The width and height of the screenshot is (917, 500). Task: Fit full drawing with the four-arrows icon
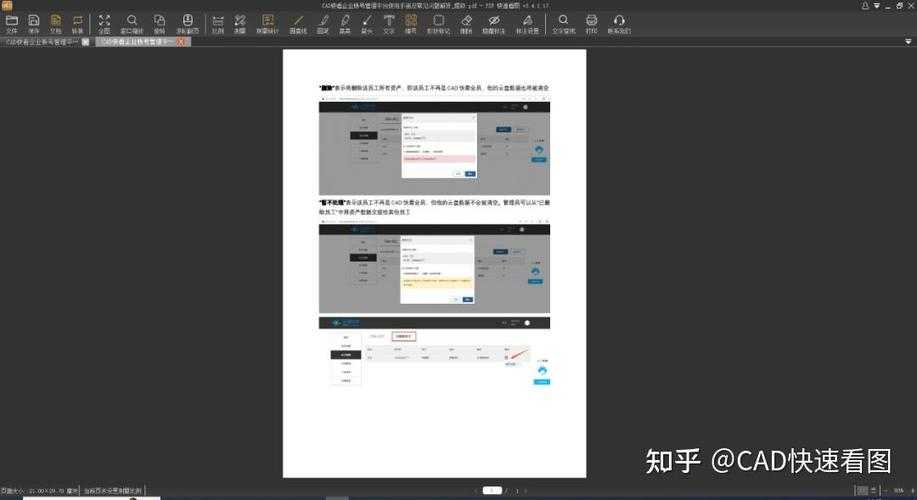pyautogui.click(x=104, y=23)
